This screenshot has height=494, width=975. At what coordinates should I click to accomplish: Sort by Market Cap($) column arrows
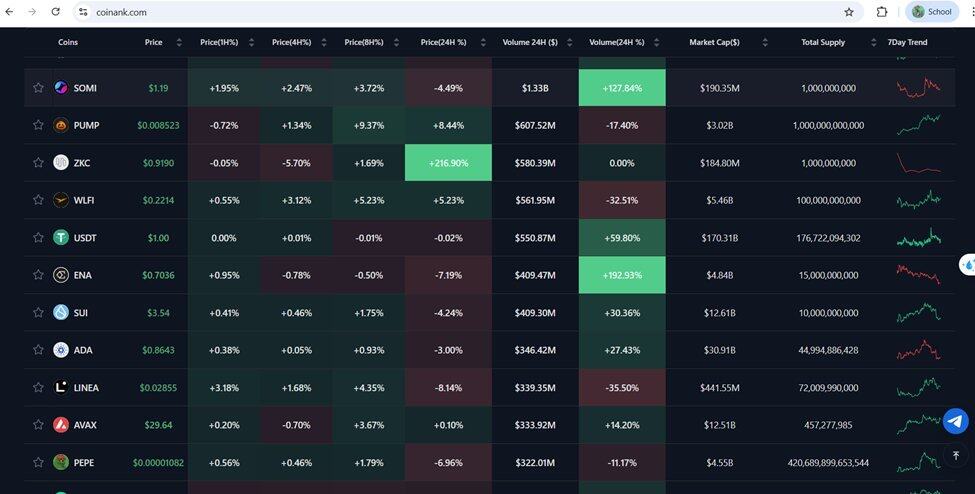(765, 42)
